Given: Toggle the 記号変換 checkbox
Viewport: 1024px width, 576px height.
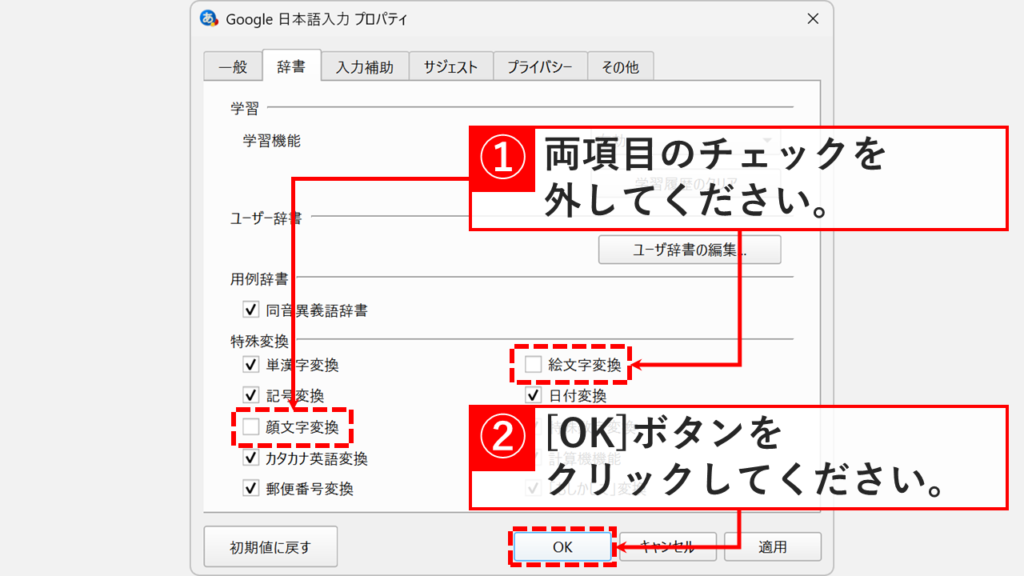Looking at the screenshot, I should pos(251,395).
